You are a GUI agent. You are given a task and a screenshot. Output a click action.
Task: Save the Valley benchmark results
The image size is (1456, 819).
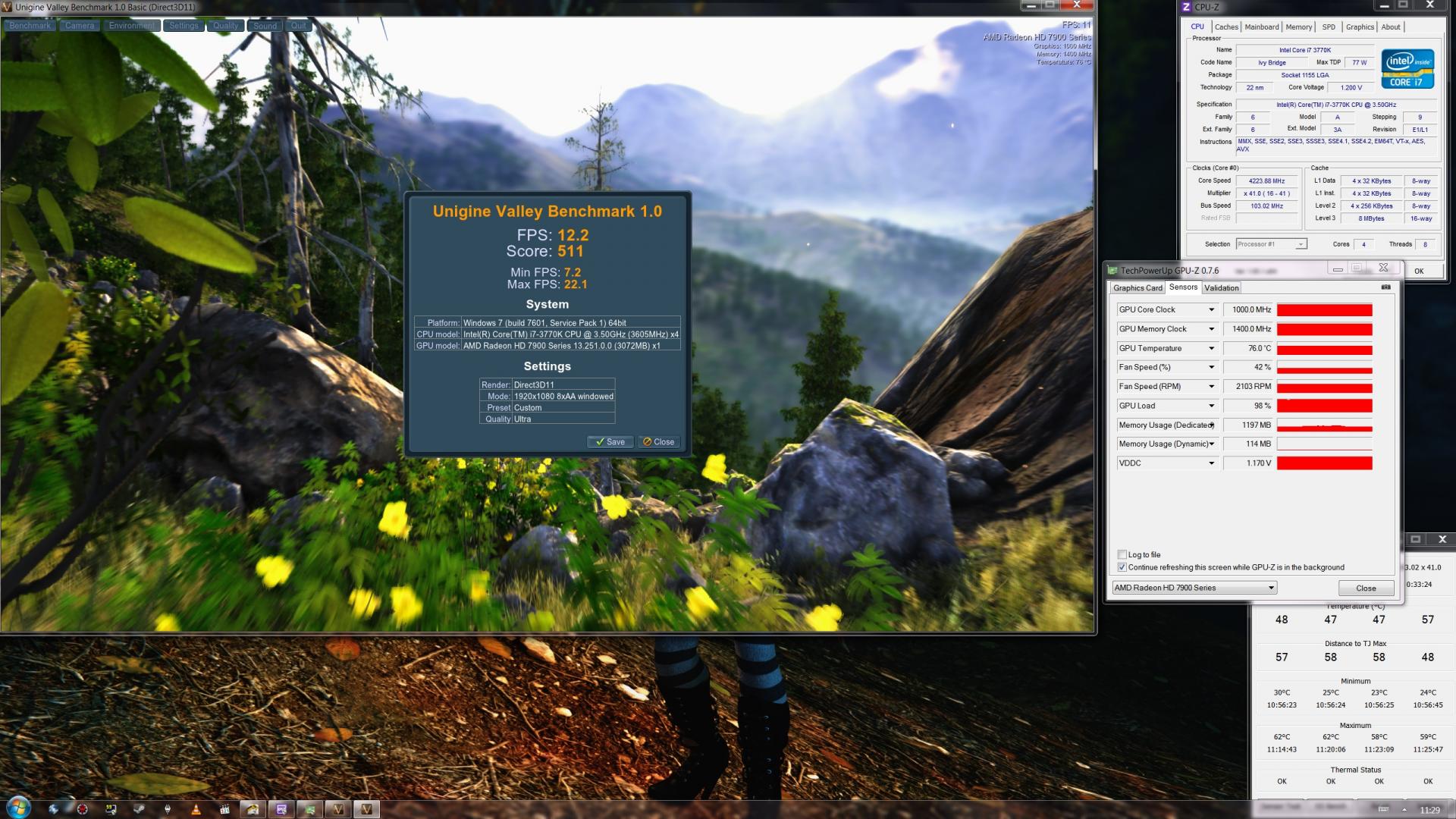click(610, 442)
